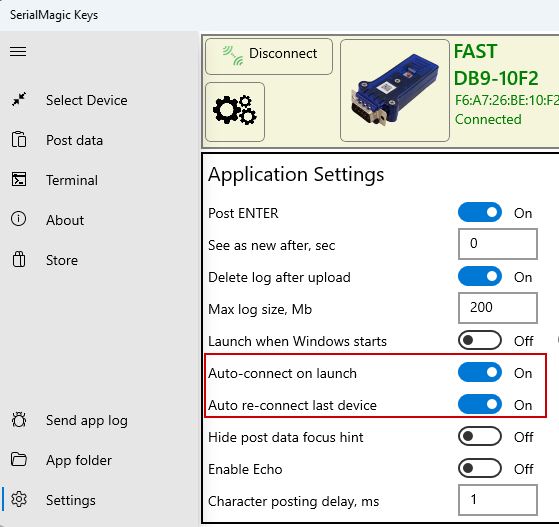Click the green Connected status text
The image size is (559, 527).
coord(488,119)
